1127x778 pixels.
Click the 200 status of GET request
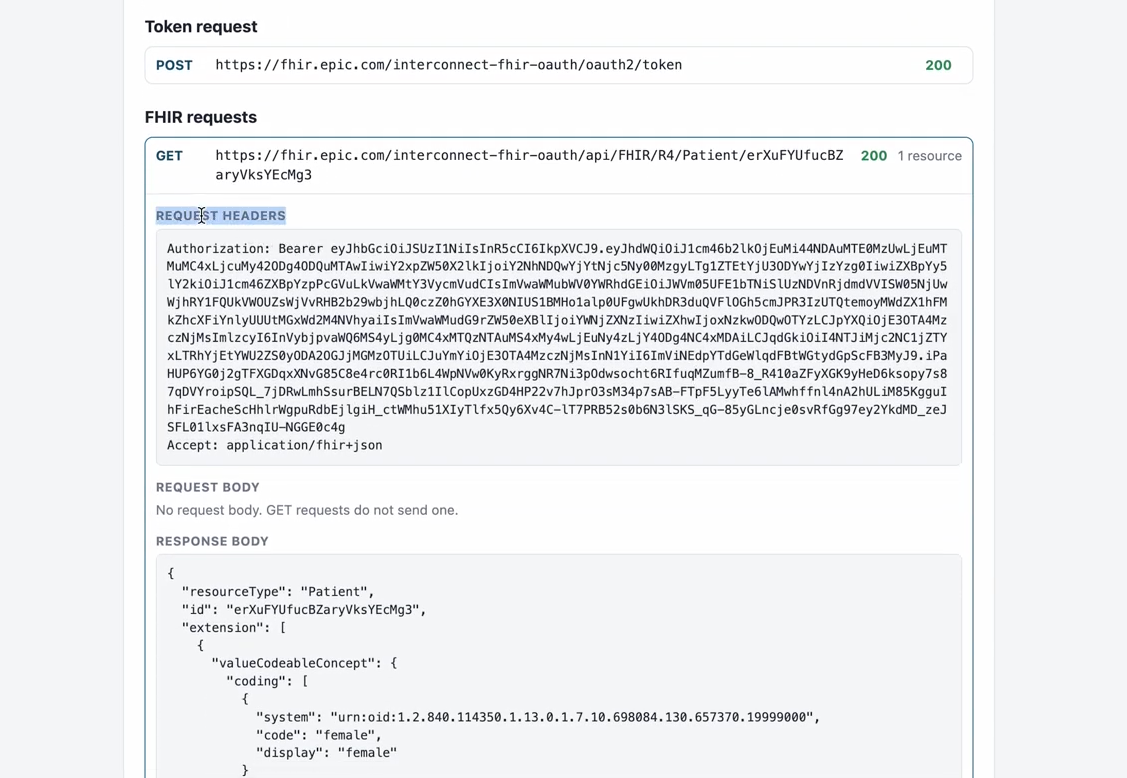tap(873, 156)
